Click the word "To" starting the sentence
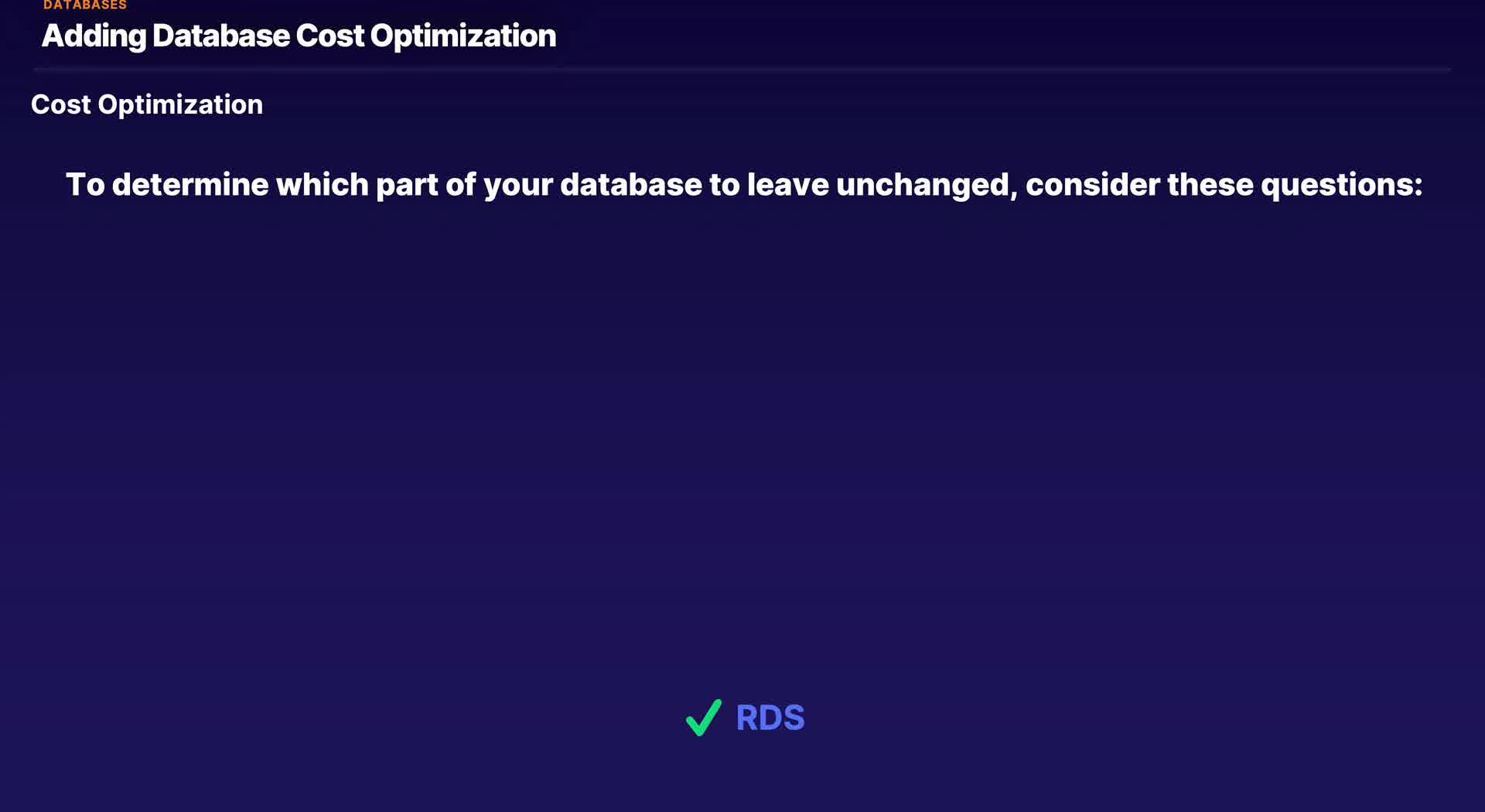The height and width of the screenshot is (812, 1485). (x=84, y=185)
